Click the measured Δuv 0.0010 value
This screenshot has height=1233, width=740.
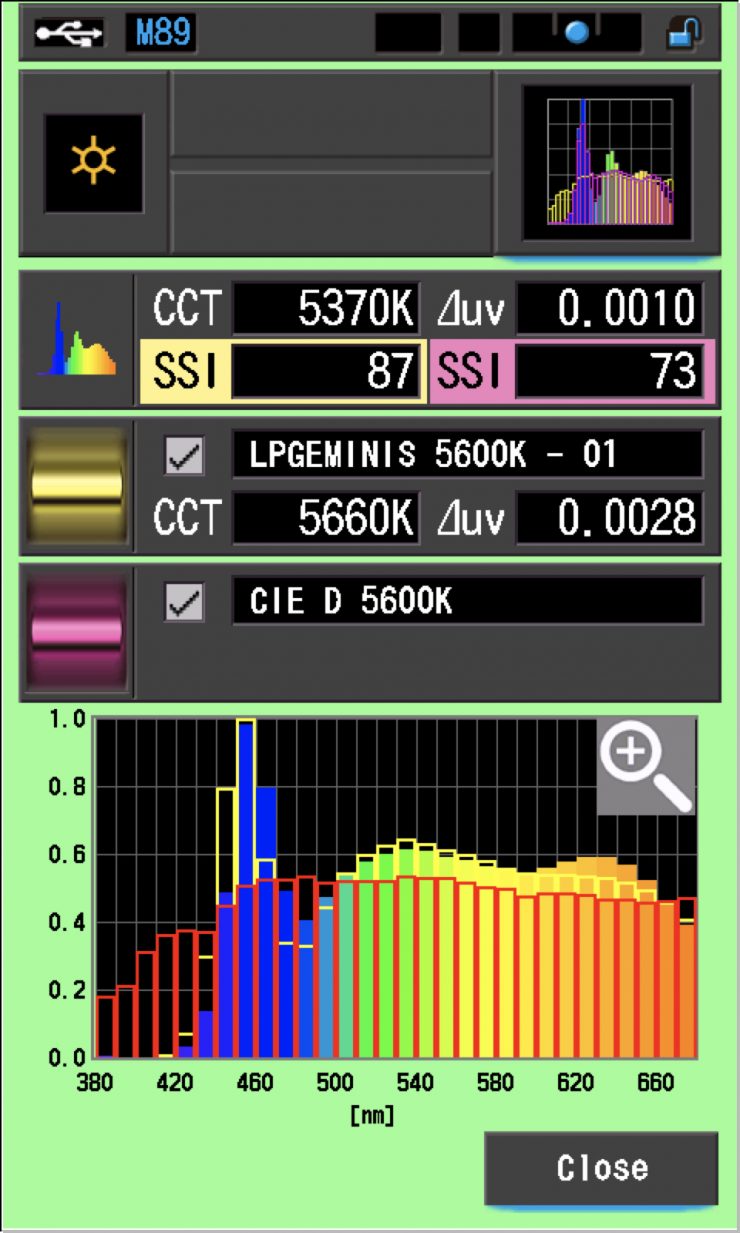point(609,309)
